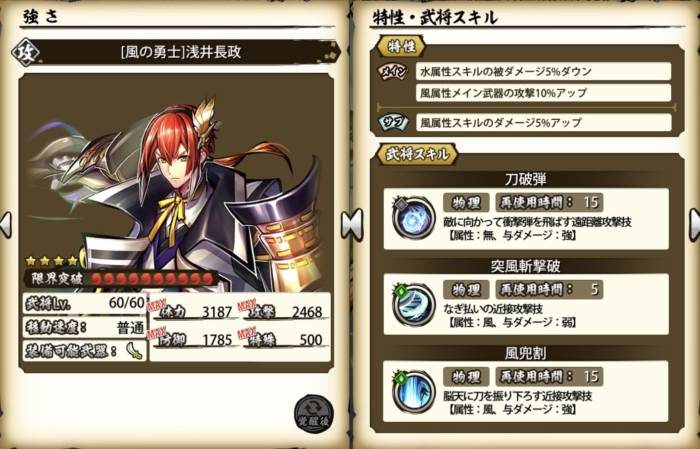
Task: Click the 突風斬撃破 skill icon
Action: [x=413, y=304]
